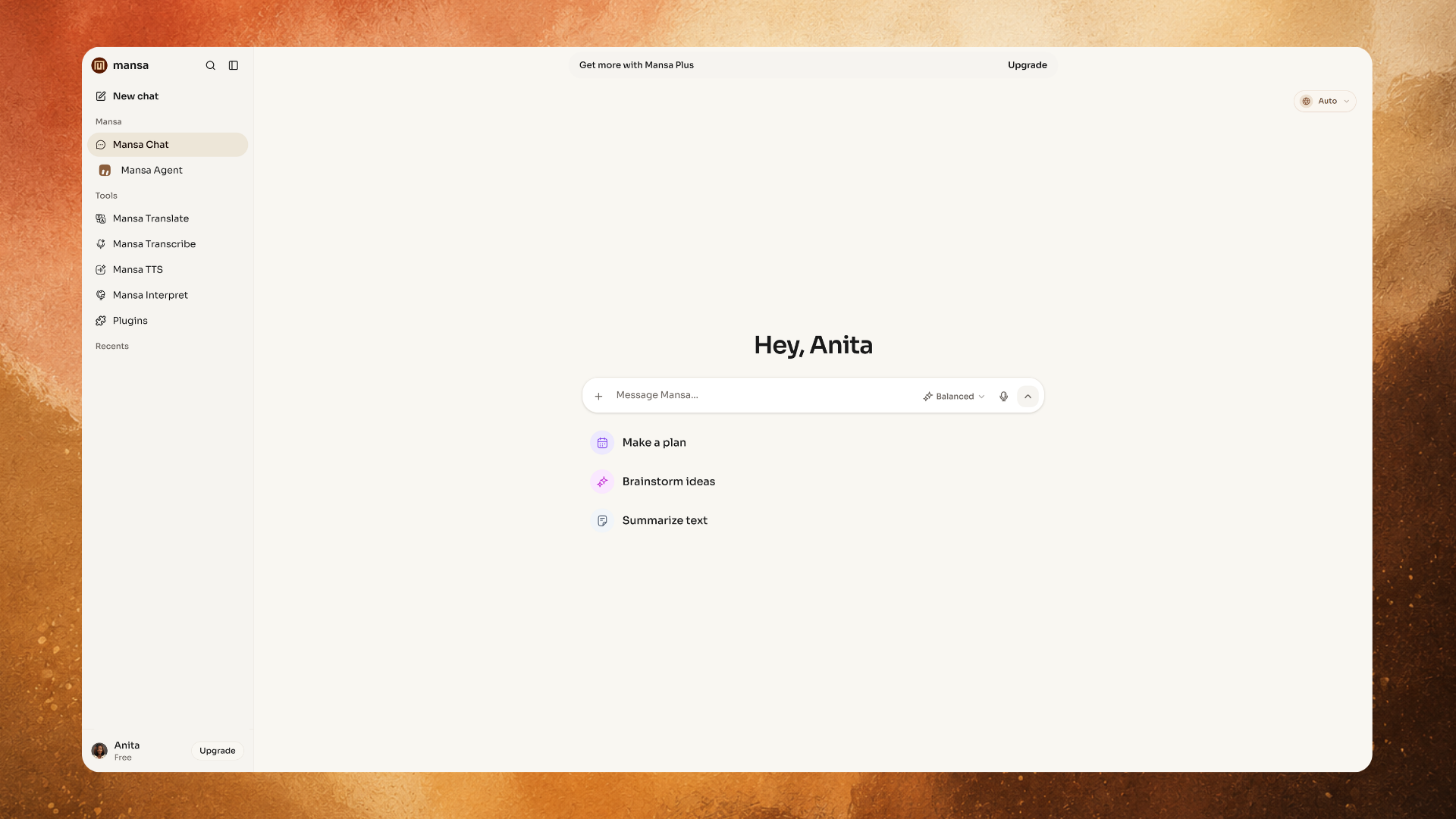1456x819 pixels.
Task: Choose the Make a plan suggestion
Action: 639,443
